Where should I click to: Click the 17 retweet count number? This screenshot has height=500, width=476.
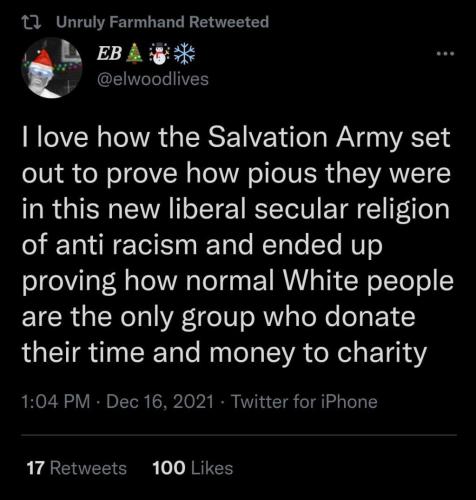35,468
